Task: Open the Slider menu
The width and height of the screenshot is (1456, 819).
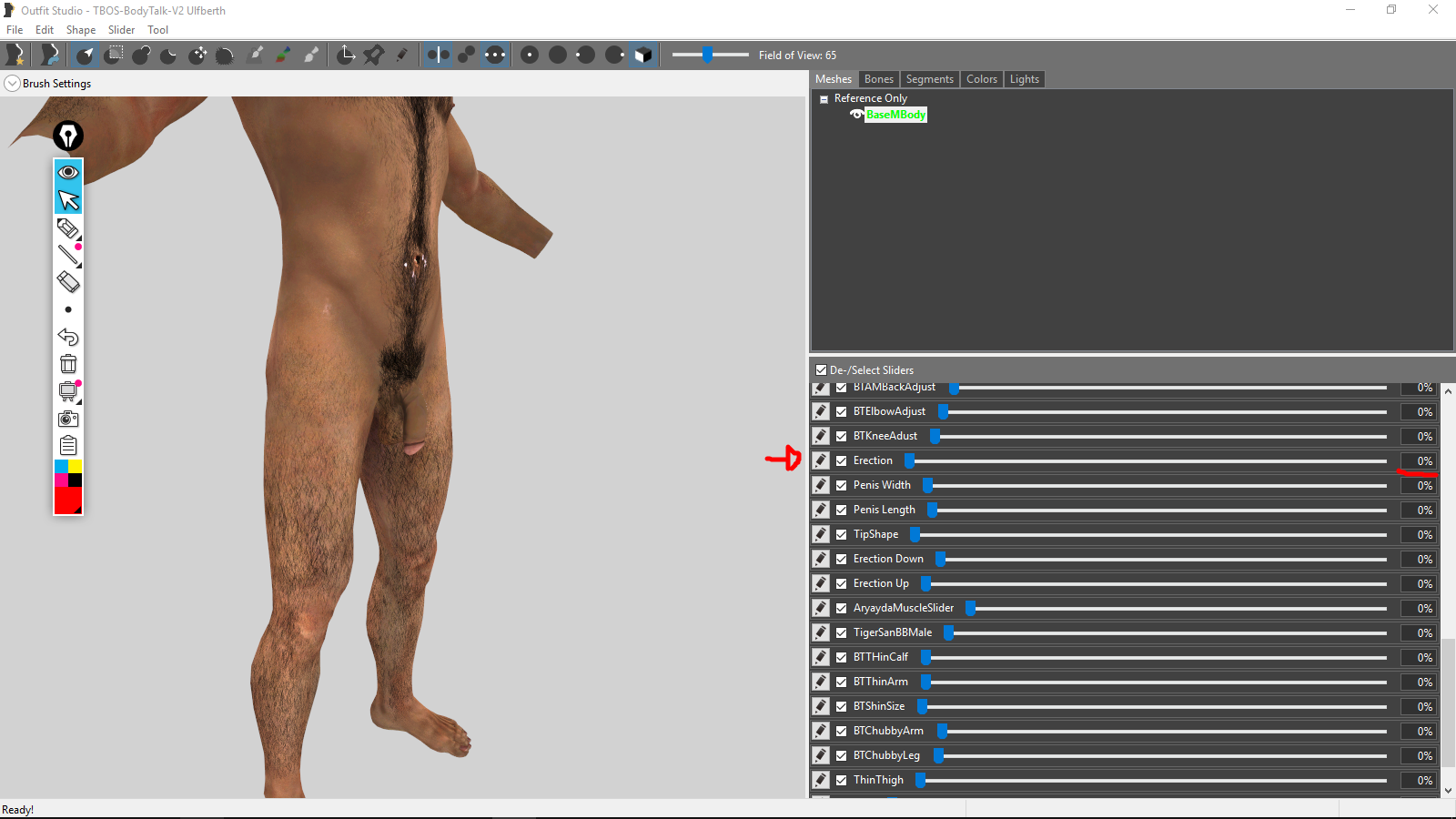Action: (x=121, y=30)
